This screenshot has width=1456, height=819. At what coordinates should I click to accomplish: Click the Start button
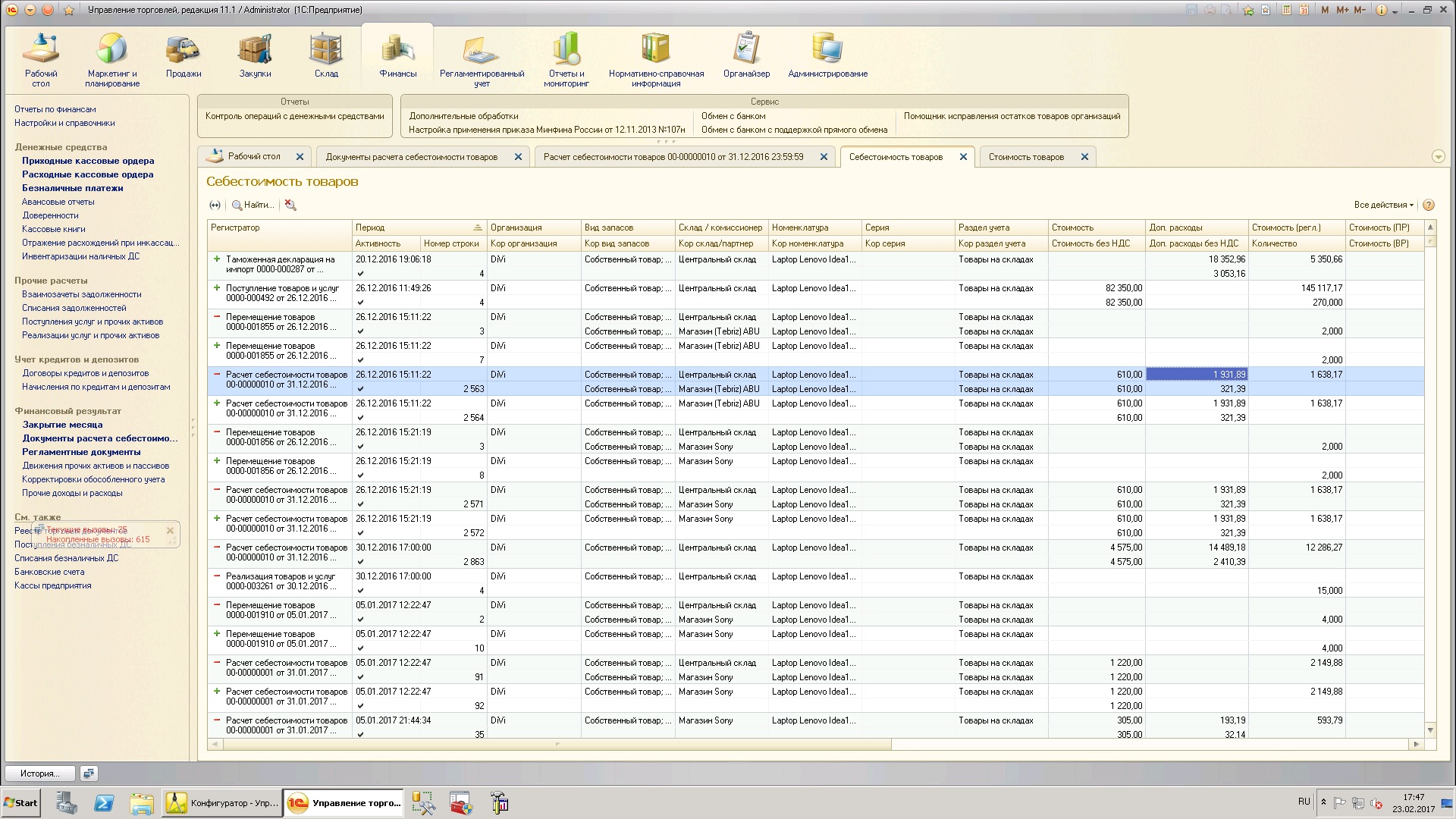[x=20, y=803]
